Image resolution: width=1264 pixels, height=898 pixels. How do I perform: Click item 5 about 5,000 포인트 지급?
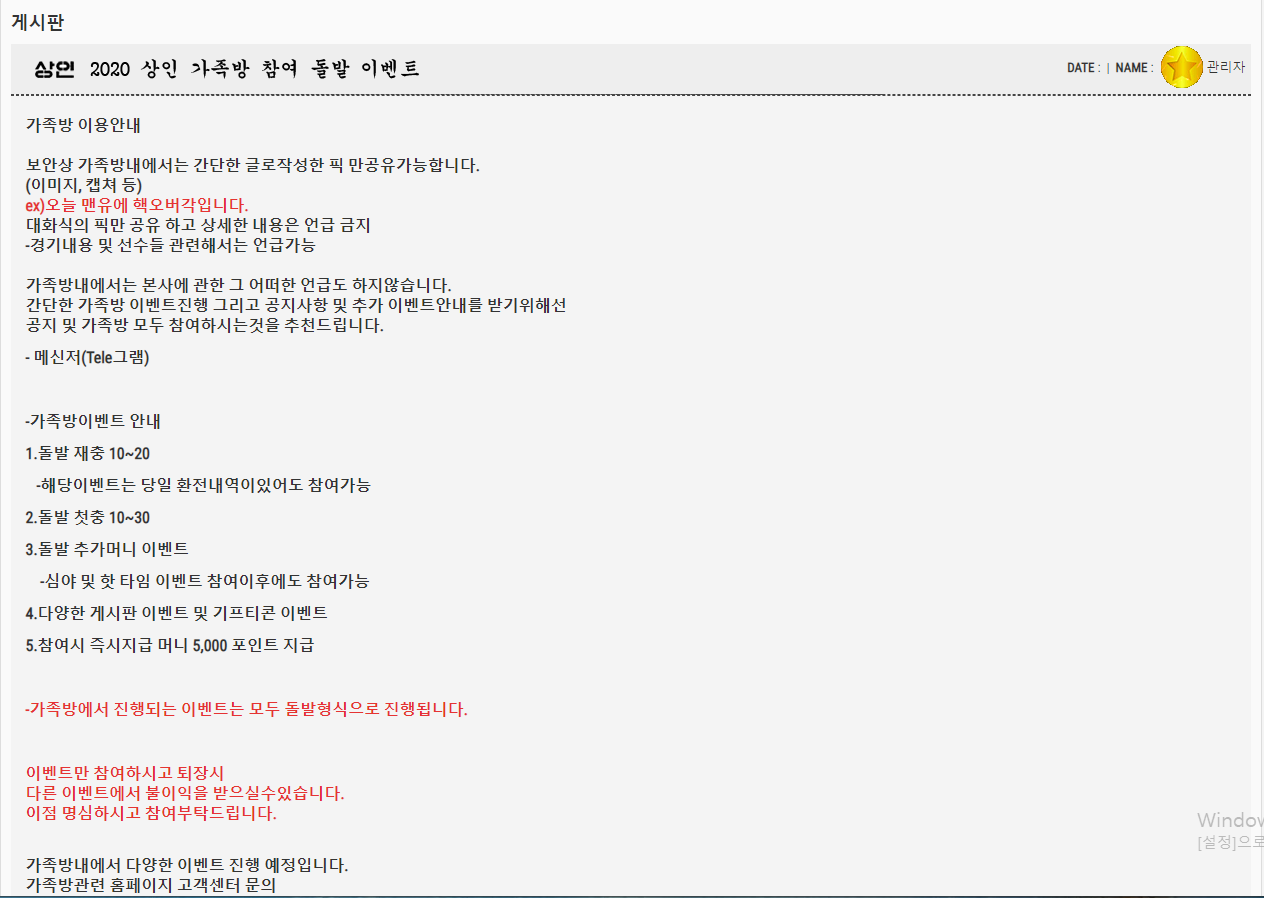click(x=170, y=645)
